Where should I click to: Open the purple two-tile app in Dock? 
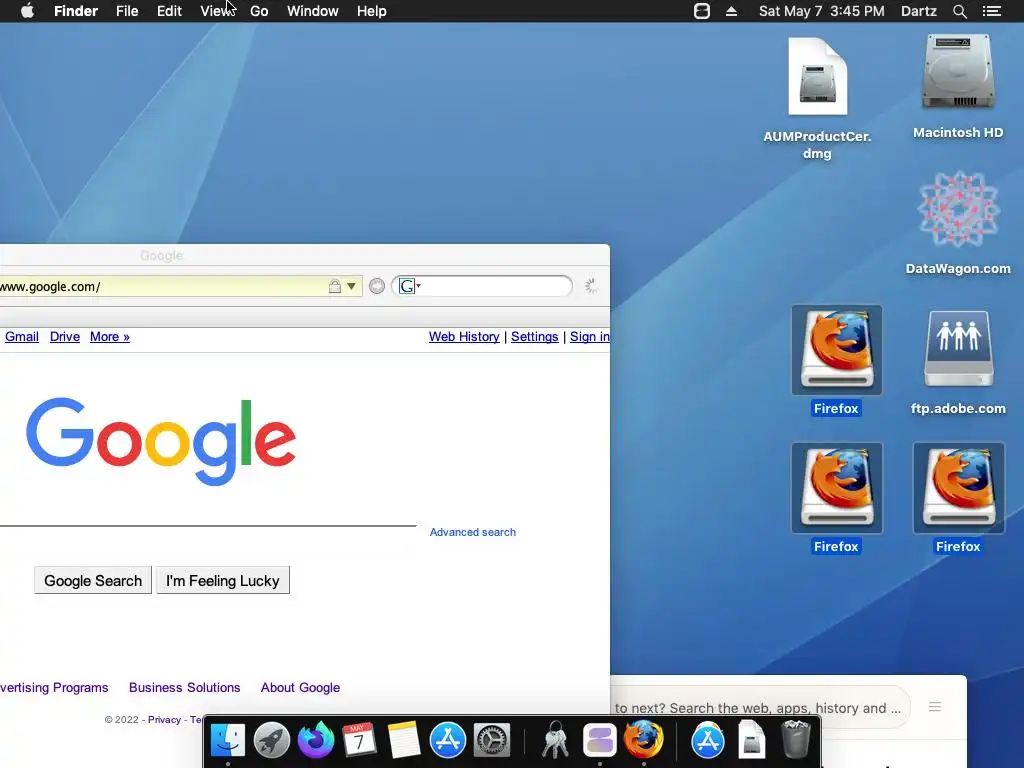pyautogui.click(x=600, y=740)
